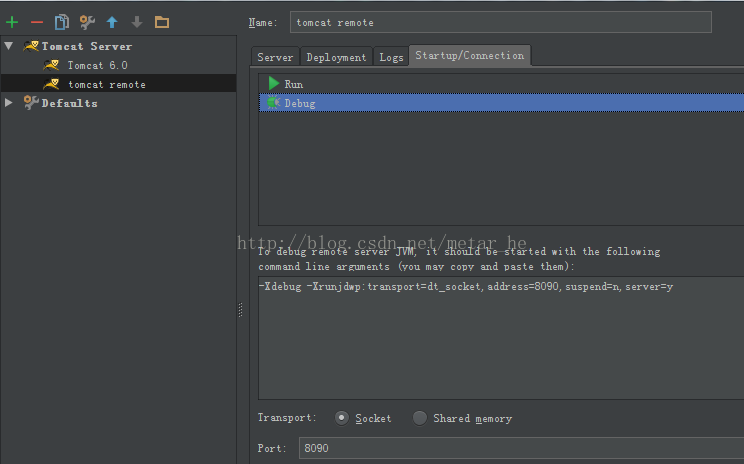Click into the Port field showing 8090
Screen dimensions: 744x464
coord(521,448)
